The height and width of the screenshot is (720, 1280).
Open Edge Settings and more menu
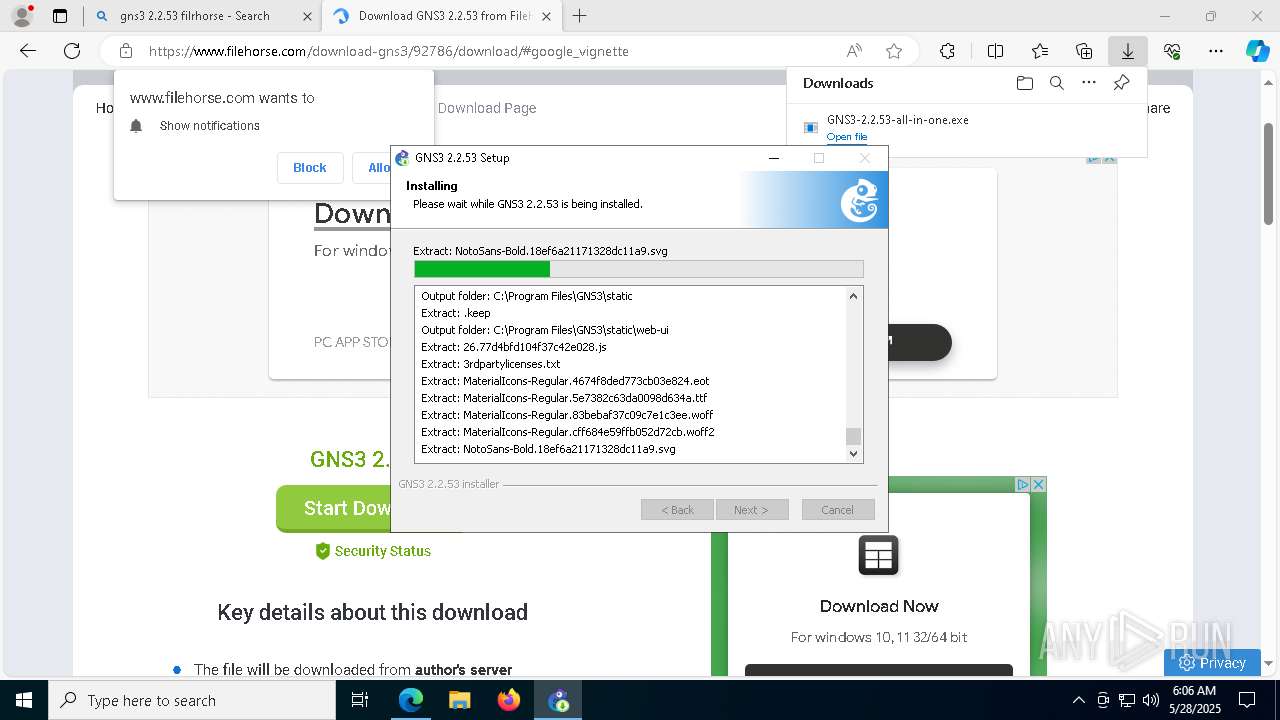[x=1216, y=51]
